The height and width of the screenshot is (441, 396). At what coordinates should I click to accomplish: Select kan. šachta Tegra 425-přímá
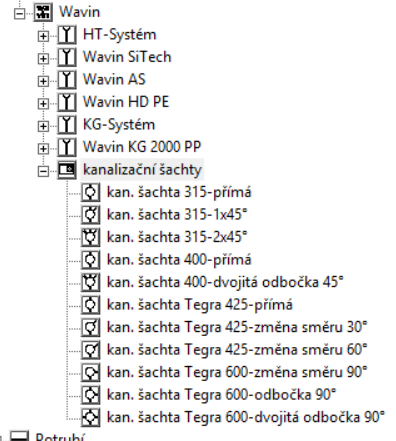pos(200,305)
